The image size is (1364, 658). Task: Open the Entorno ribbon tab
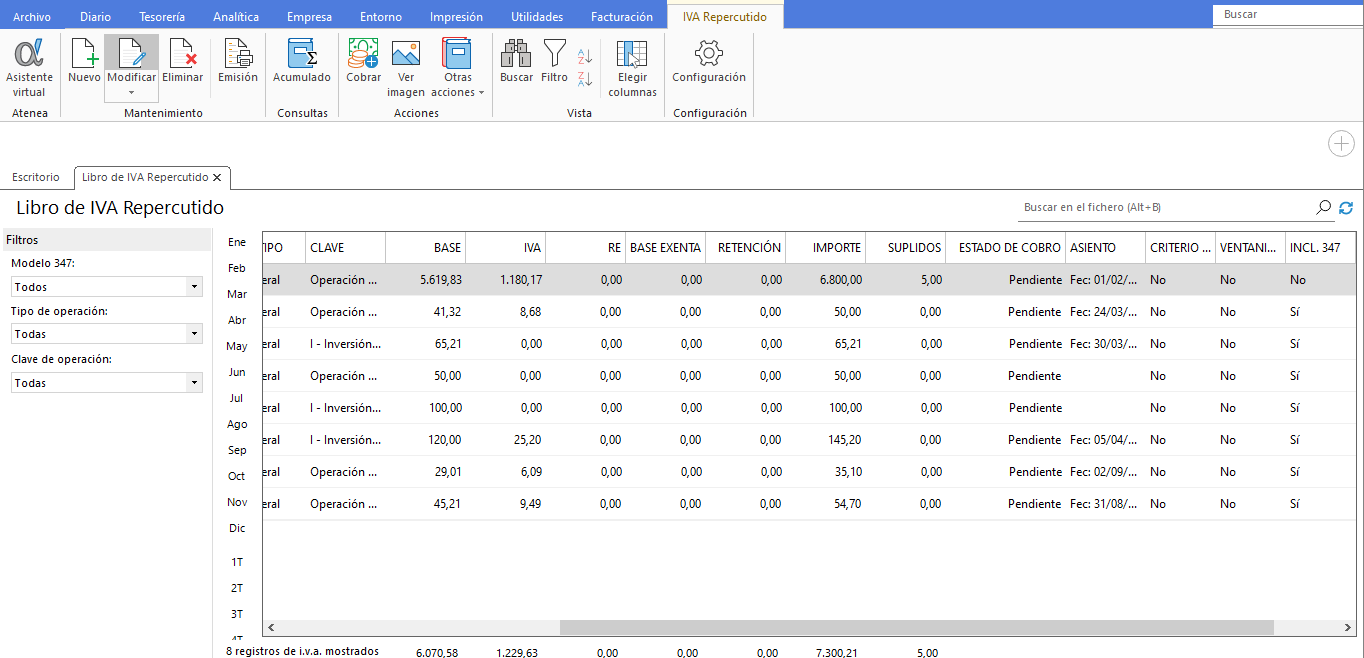click(381, 17)
